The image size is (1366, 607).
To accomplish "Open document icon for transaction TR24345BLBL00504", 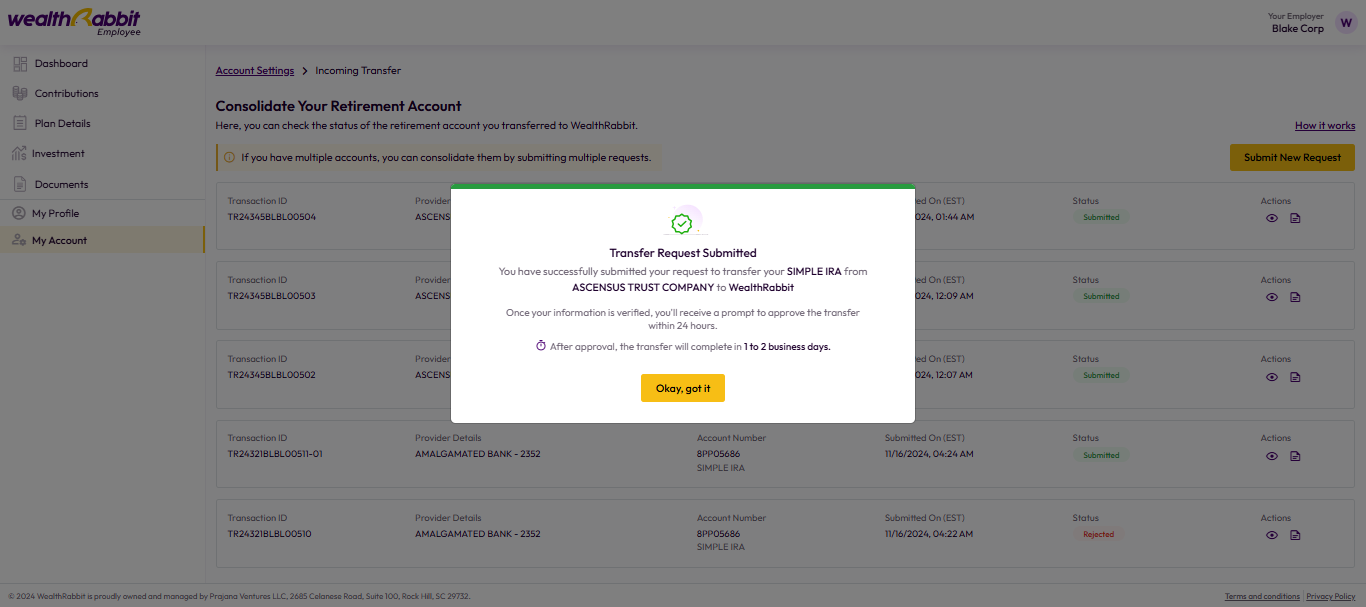I will coord(1295,218).
